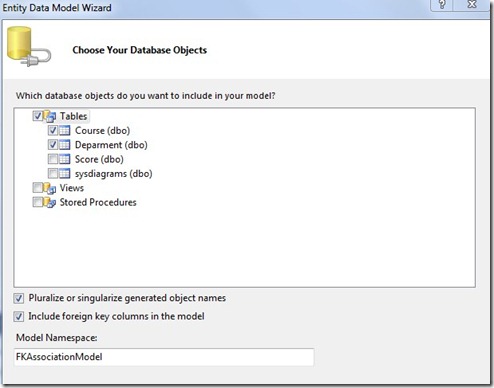Toggle the Tables root checkbox
This screenshot has height=388, width=494.
coord(37,116)
